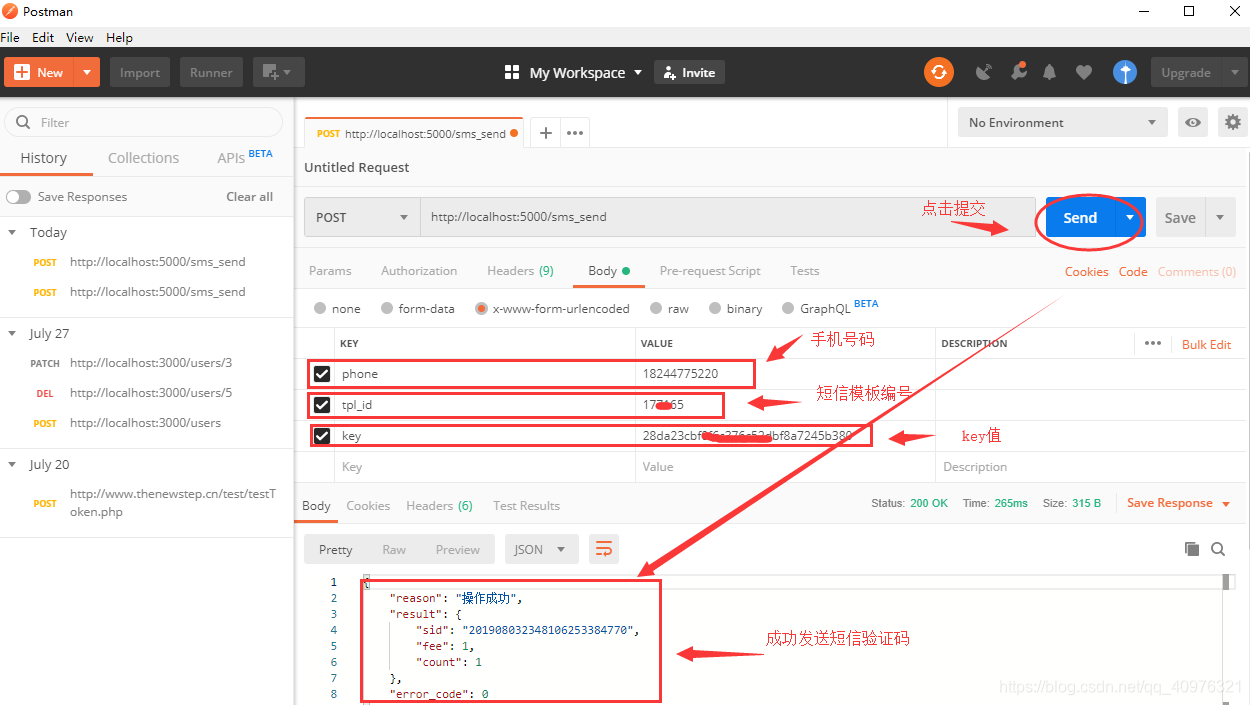The image size is (1250, 705).
Task: Toggle the Save Responses switch
Action: click(x=18, y=197)
